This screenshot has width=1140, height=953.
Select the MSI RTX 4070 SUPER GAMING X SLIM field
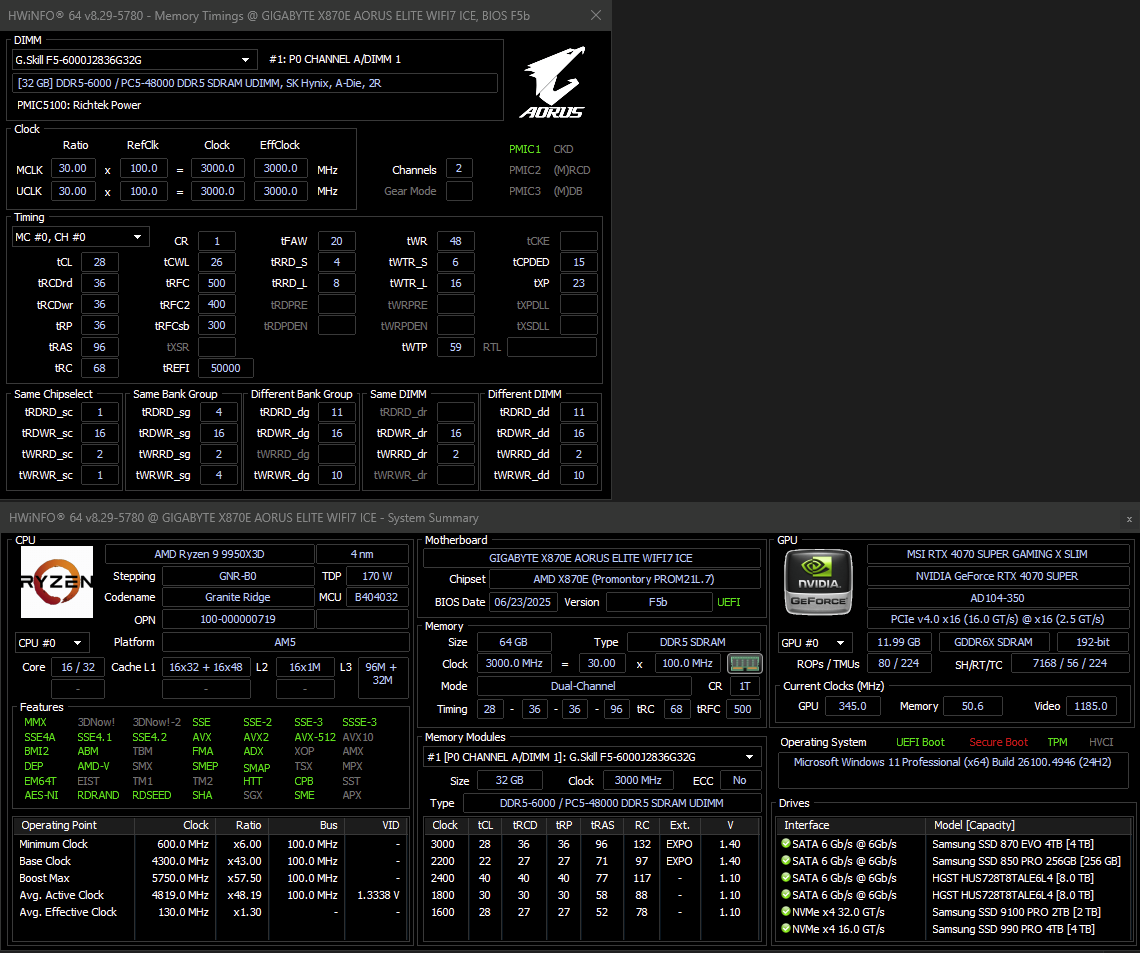point(997,554)
